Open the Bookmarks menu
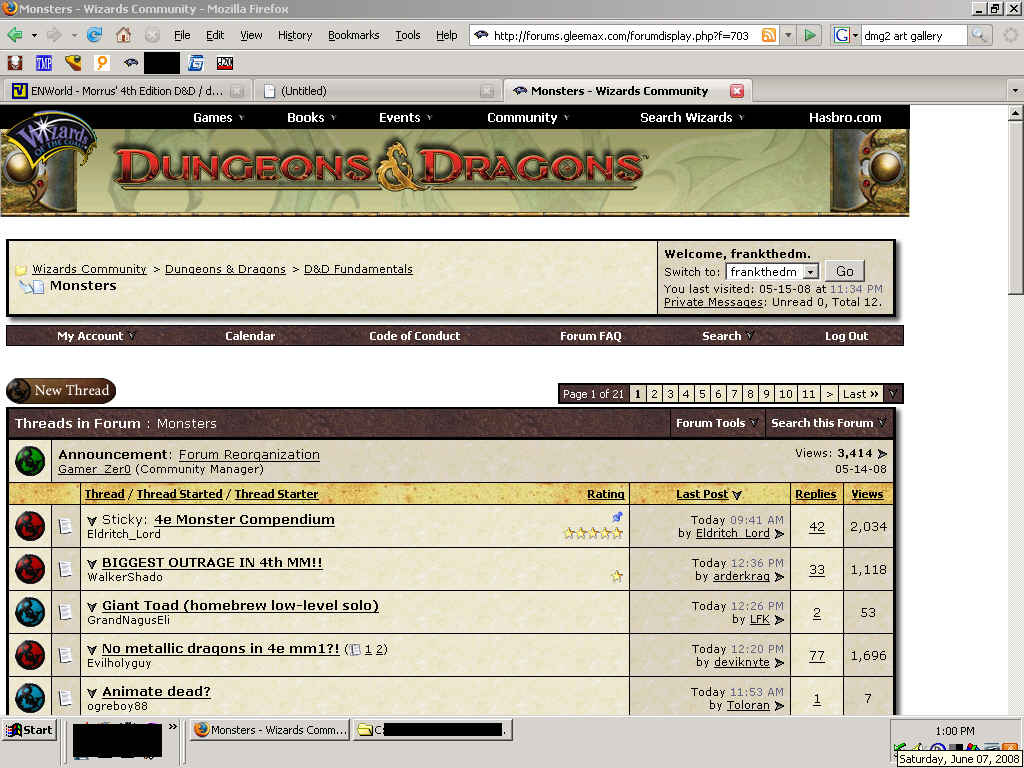This screenshot has width=1024, height=768. 353,35
